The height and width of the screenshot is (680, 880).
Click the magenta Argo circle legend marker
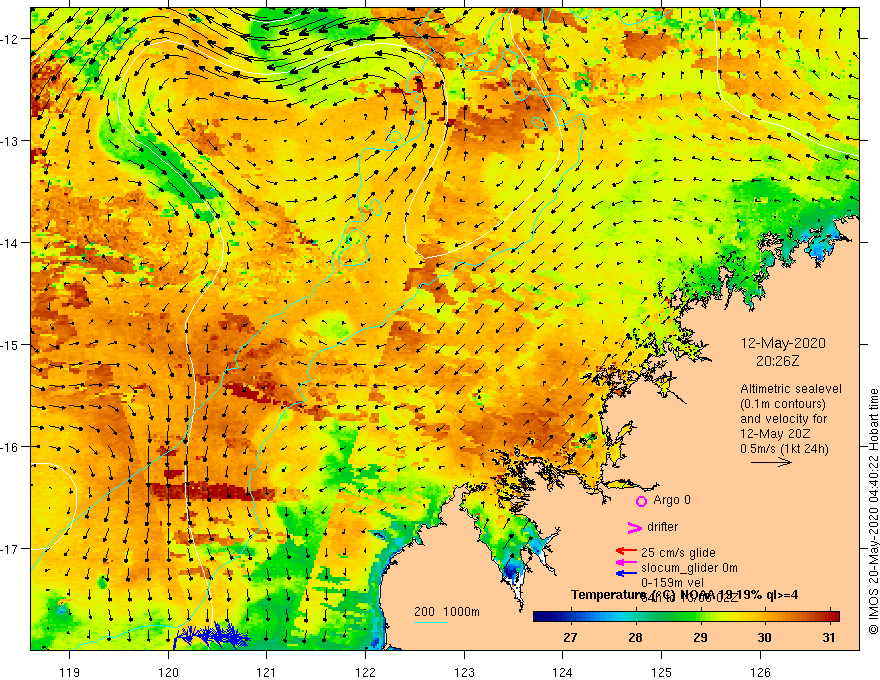coord(641,501)
